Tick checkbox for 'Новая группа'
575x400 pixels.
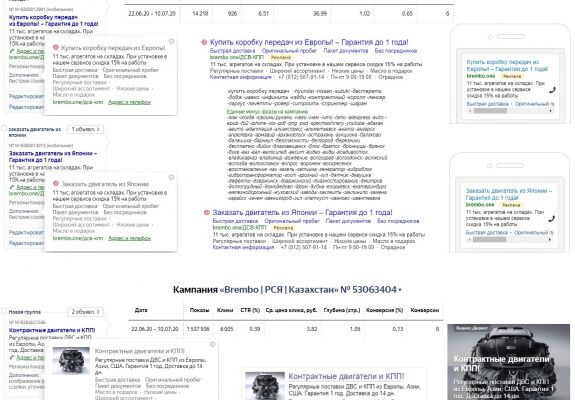point(4,311)
